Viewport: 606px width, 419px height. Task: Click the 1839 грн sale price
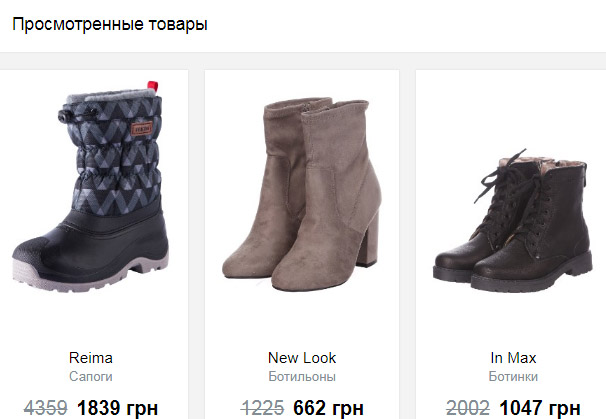pyautogui.click(x=117, y=408)
